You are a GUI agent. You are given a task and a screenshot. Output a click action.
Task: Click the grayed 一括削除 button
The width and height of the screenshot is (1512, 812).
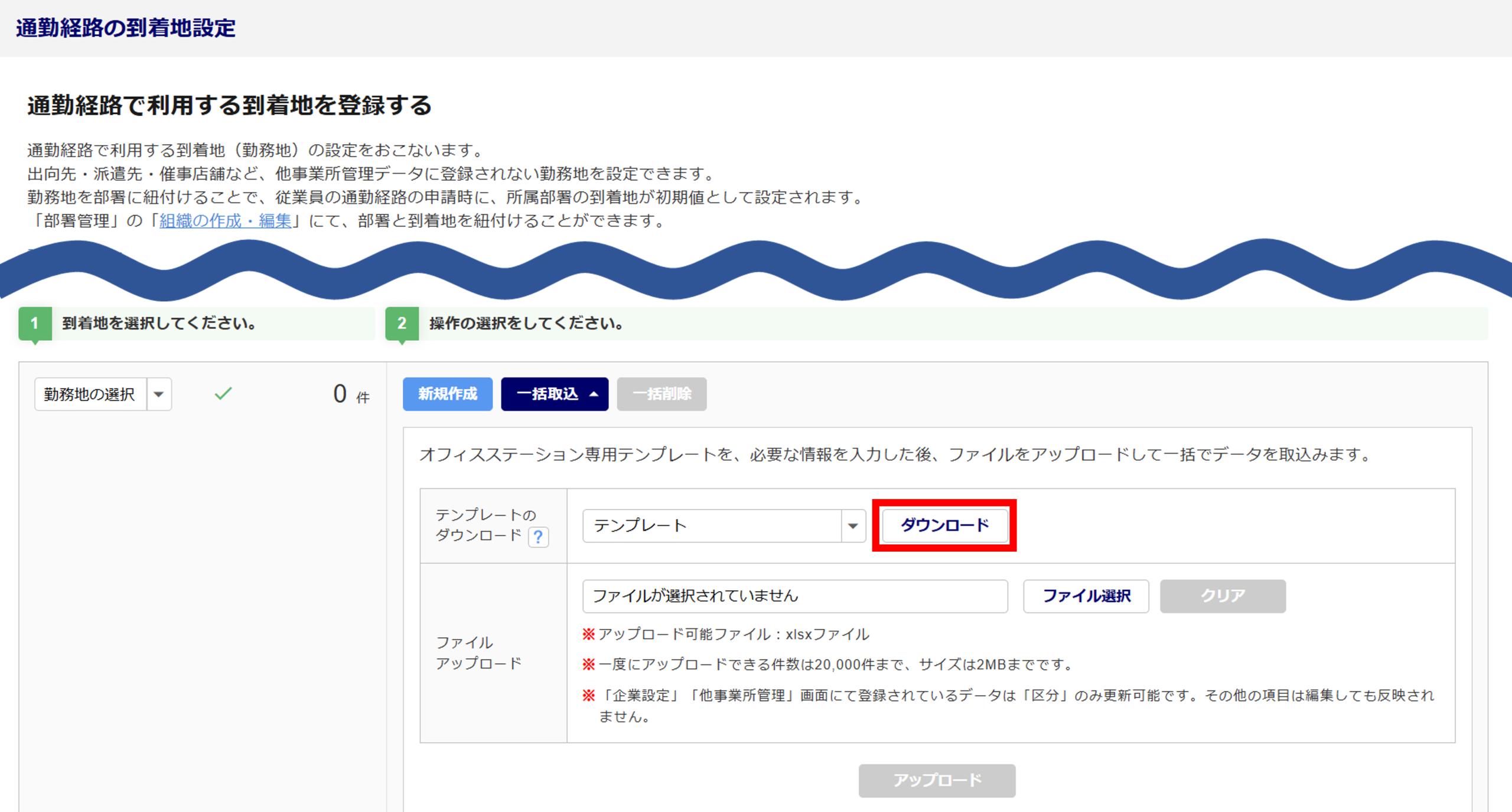(661, 394)
